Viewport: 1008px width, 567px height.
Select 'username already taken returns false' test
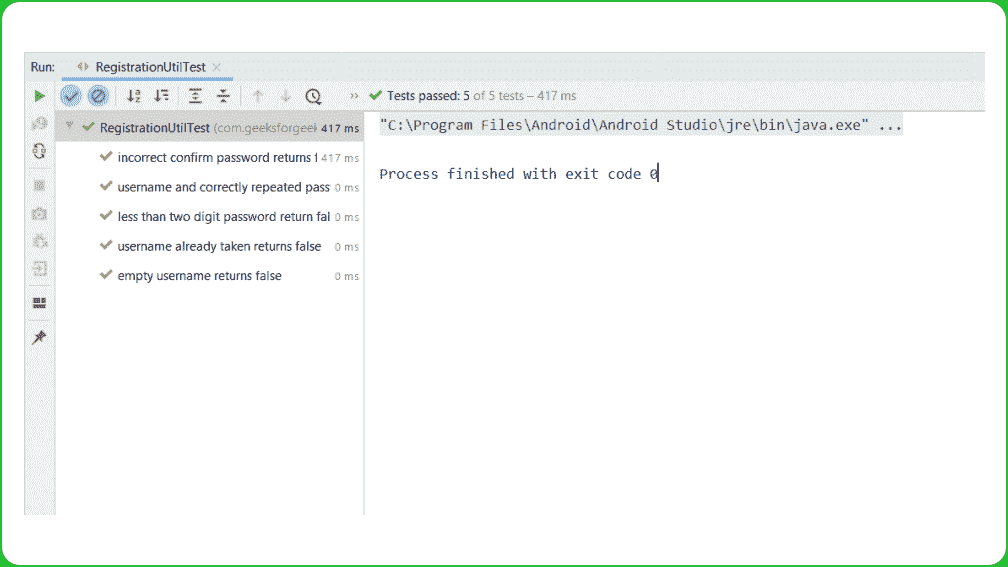[x=219, y=246]
